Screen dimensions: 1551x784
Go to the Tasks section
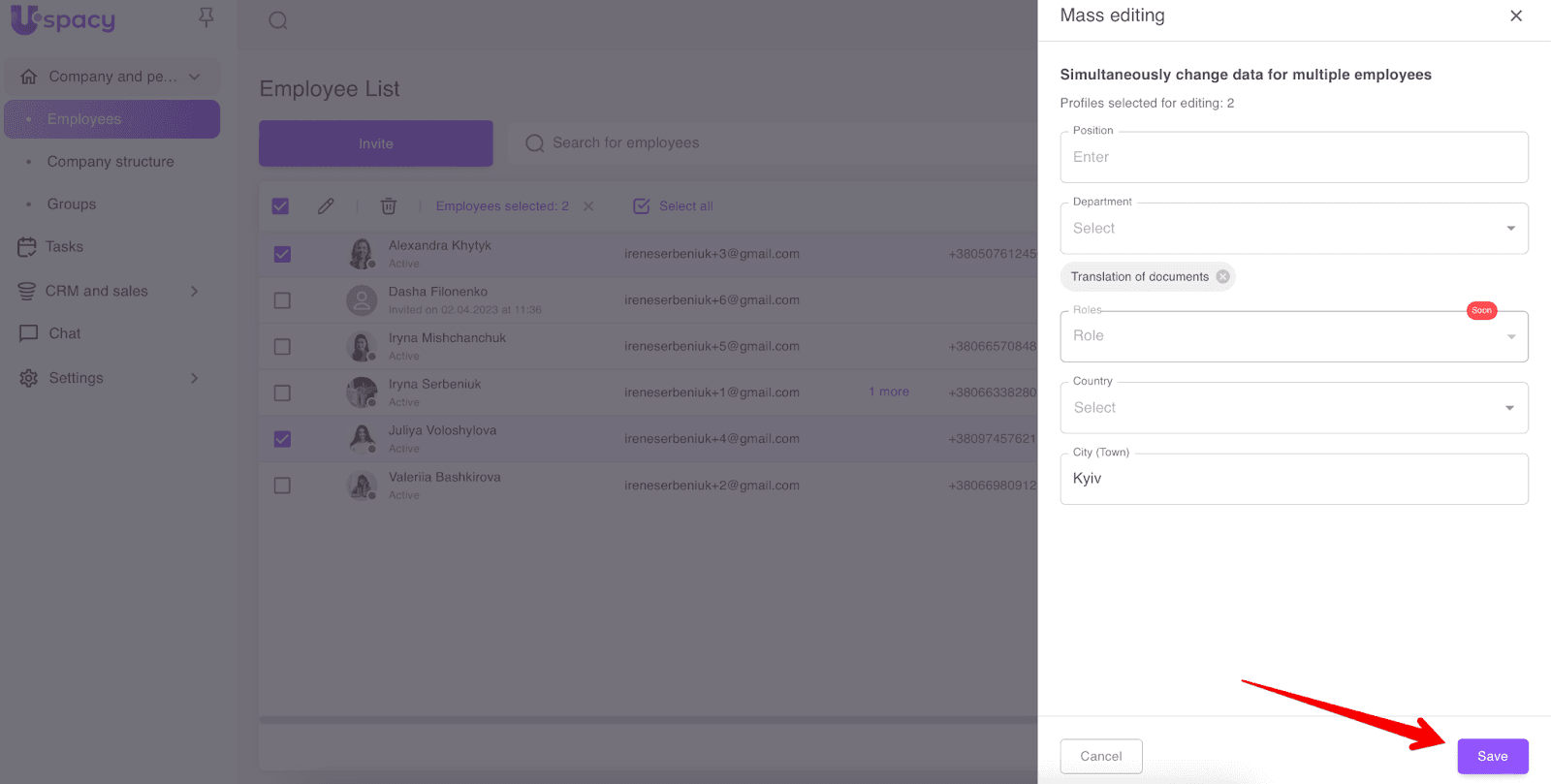pos(64,247)
